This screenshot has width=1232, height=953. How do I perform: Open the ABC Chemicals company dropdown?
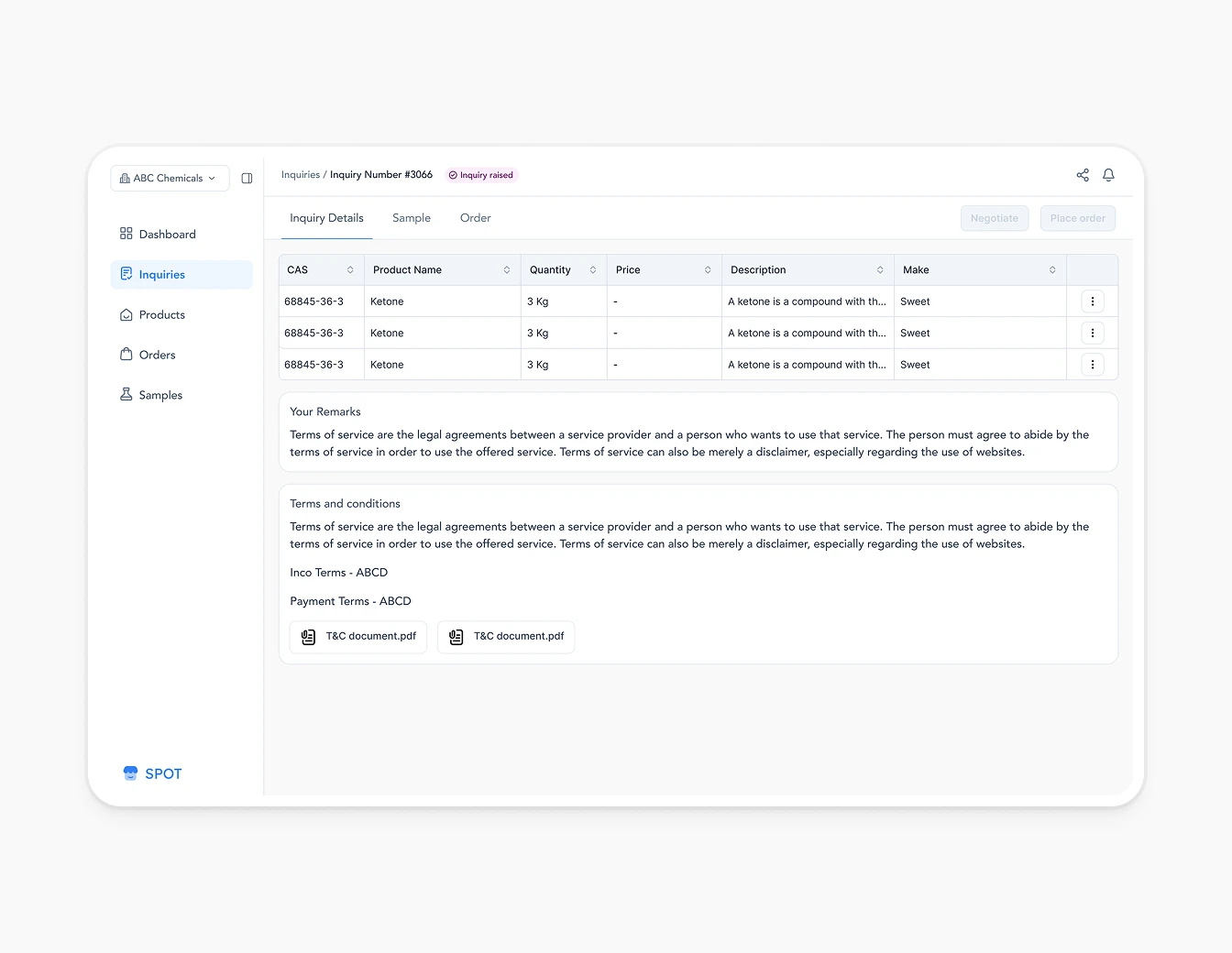coord(170,178)
